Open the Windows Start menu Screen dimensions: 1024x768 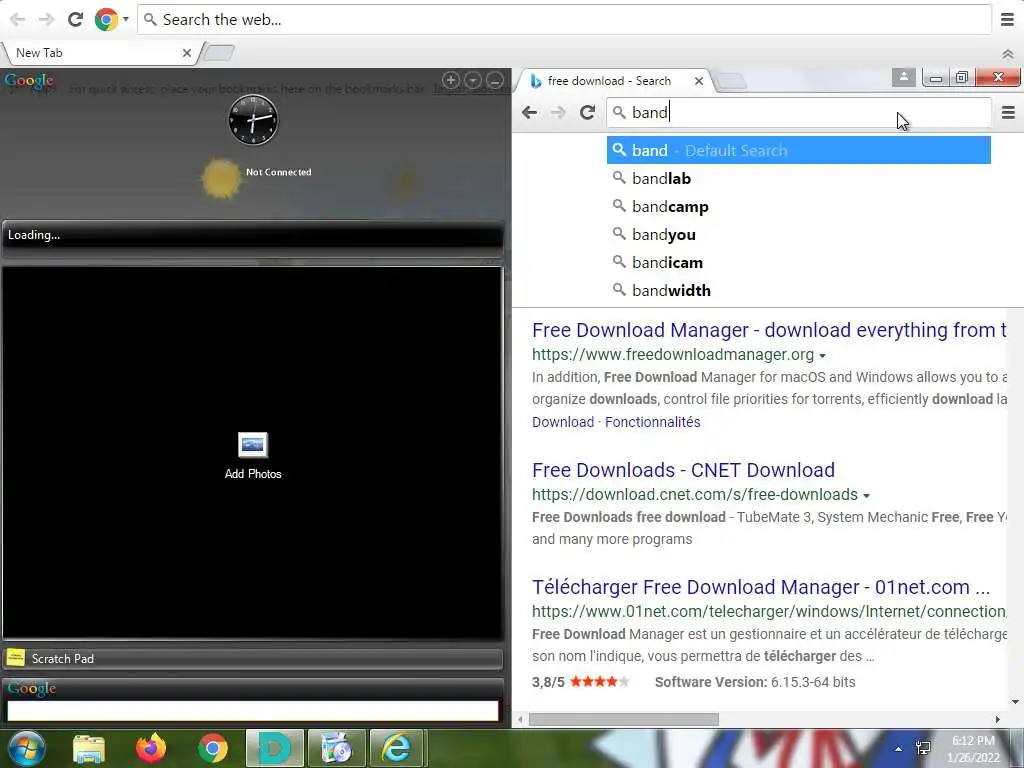pyautogui.click(x=27, y=748)
